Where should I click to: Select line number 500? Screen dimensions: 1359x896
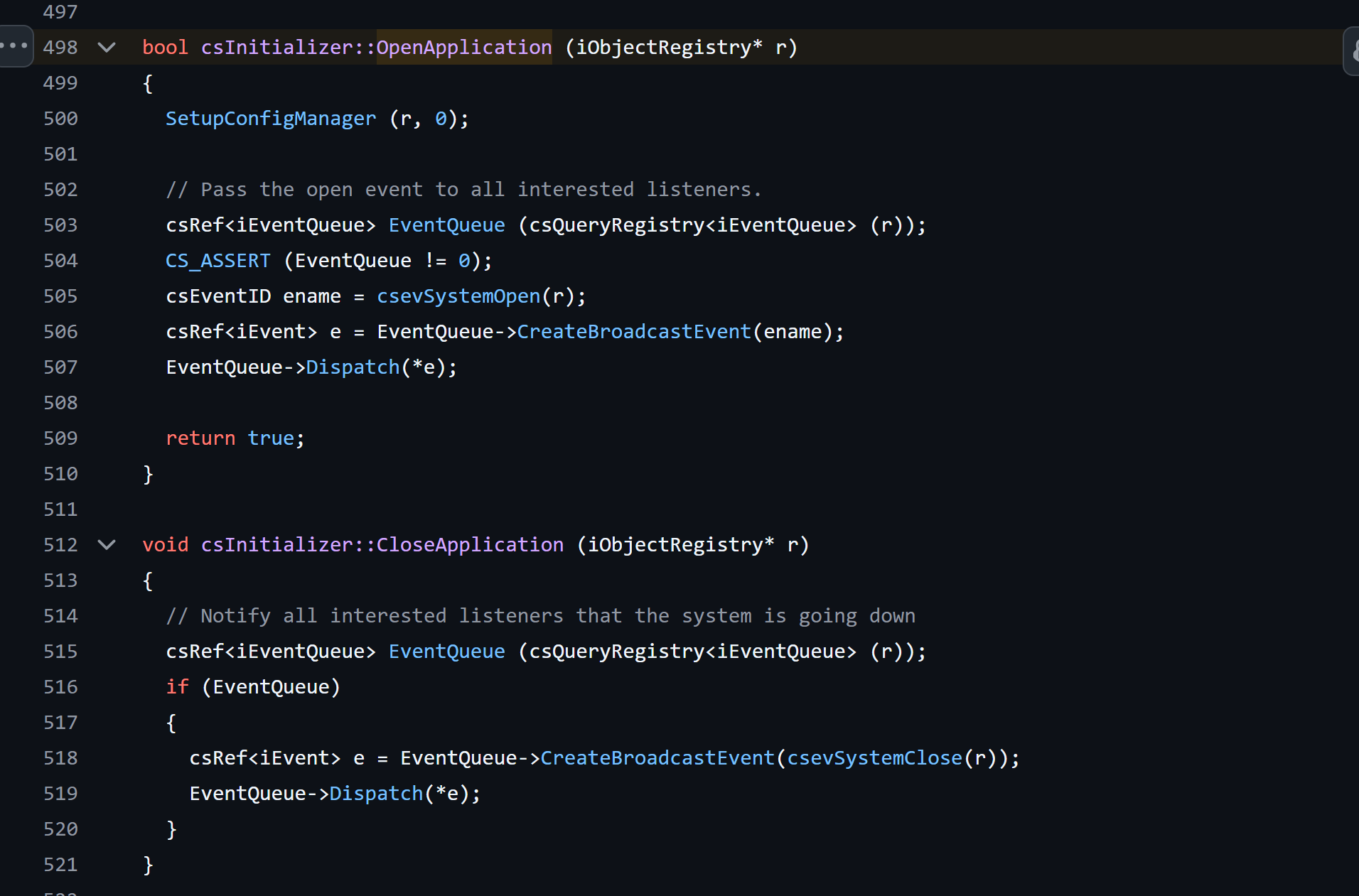coord(60,119)
